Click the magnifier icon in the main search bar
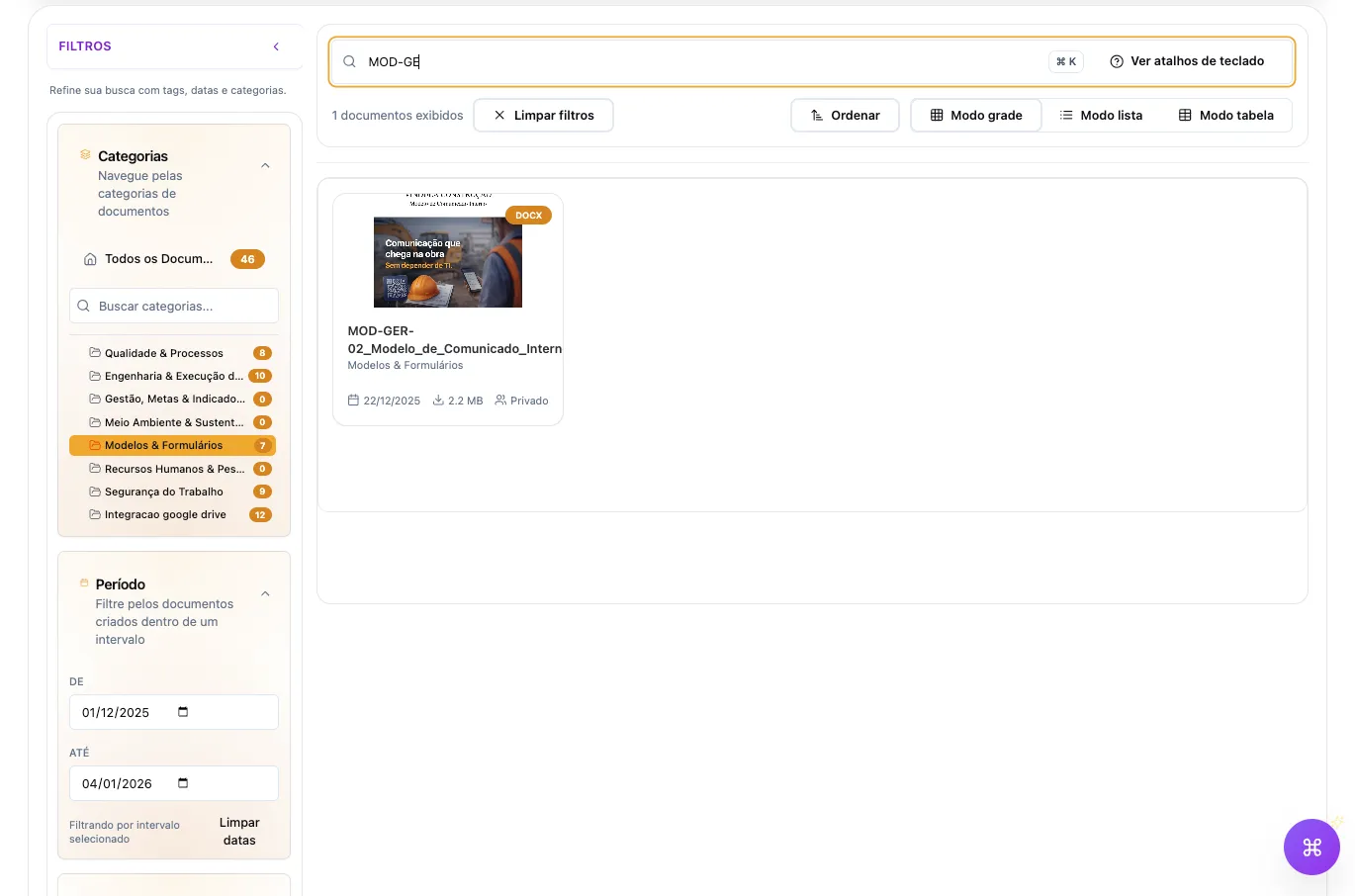 tap(349, 61)
